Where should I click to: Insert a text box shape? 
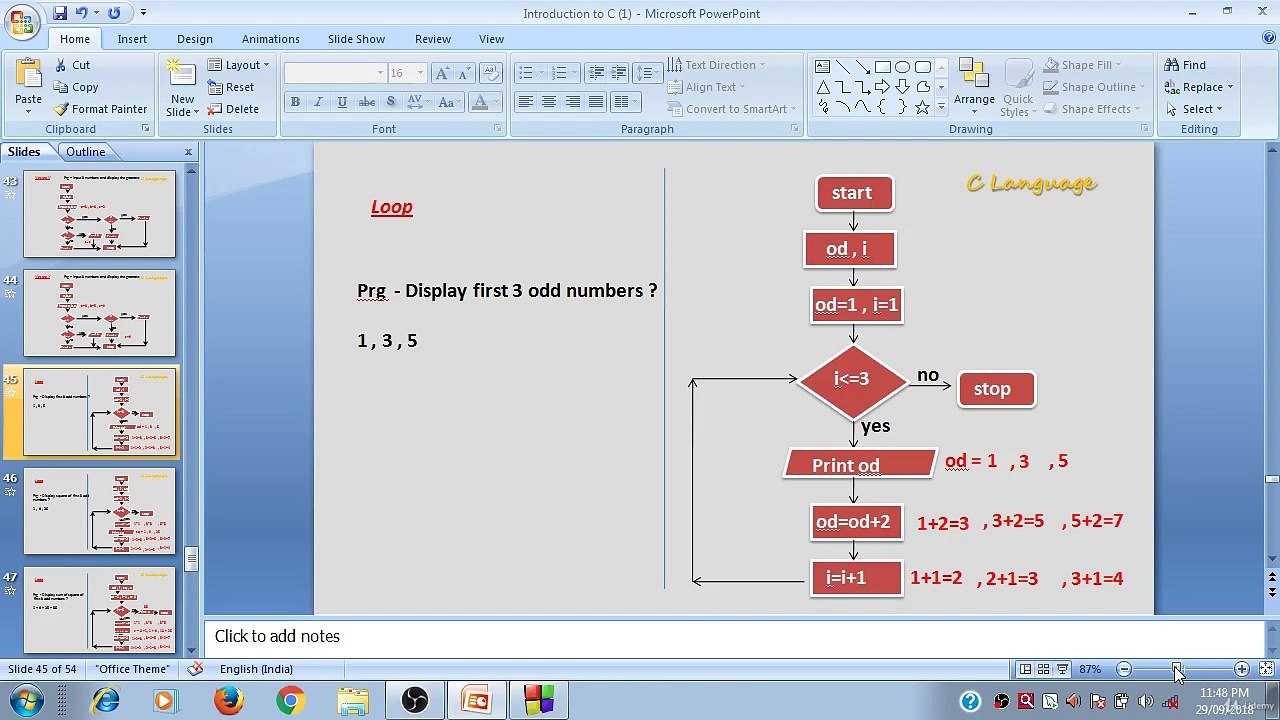tap(822, 67)
